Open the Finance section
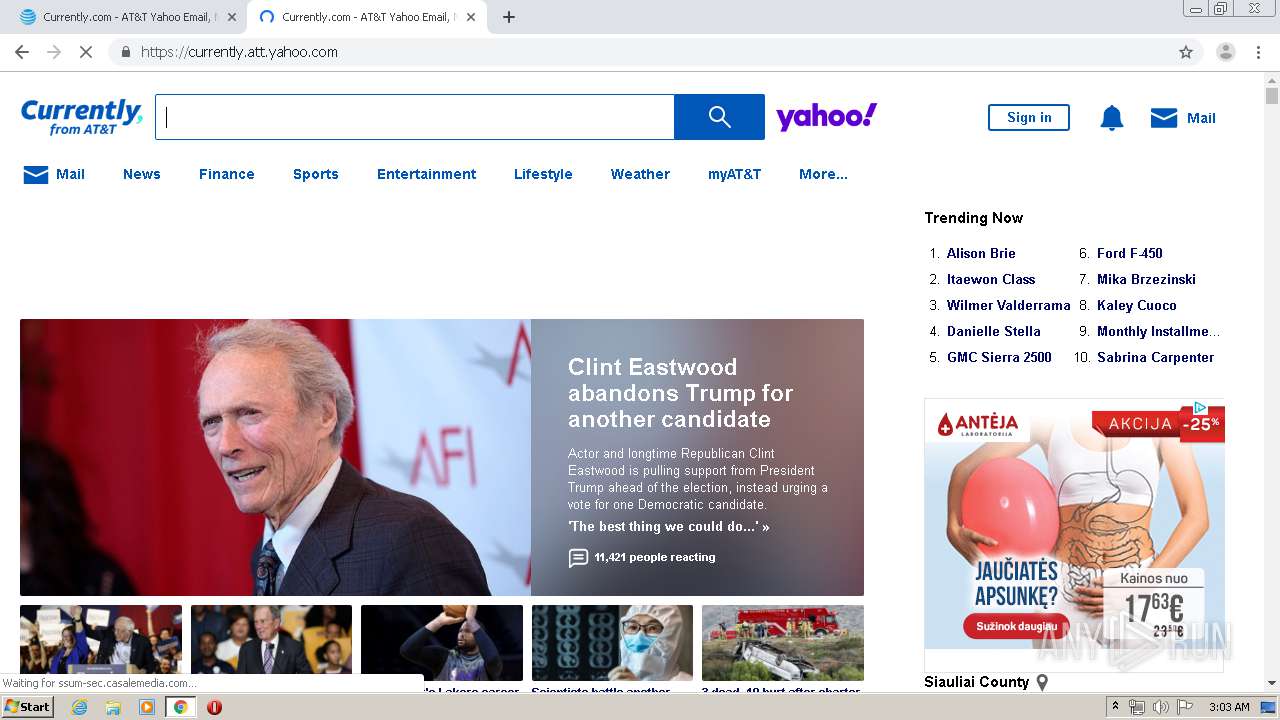The height and width of the screenshot is (720, 1280). pos(227,174)
